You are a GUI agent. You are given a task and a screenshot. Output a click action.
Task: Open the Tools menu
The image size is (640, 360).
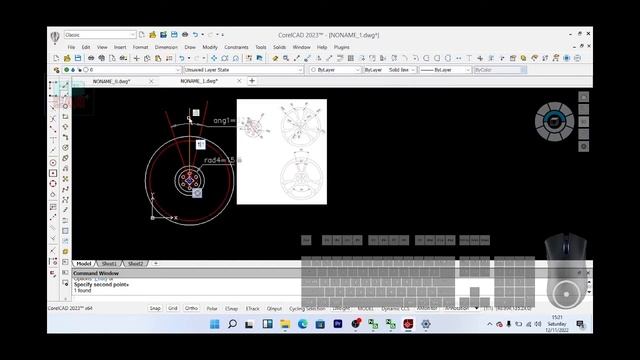tap(261, 47)
